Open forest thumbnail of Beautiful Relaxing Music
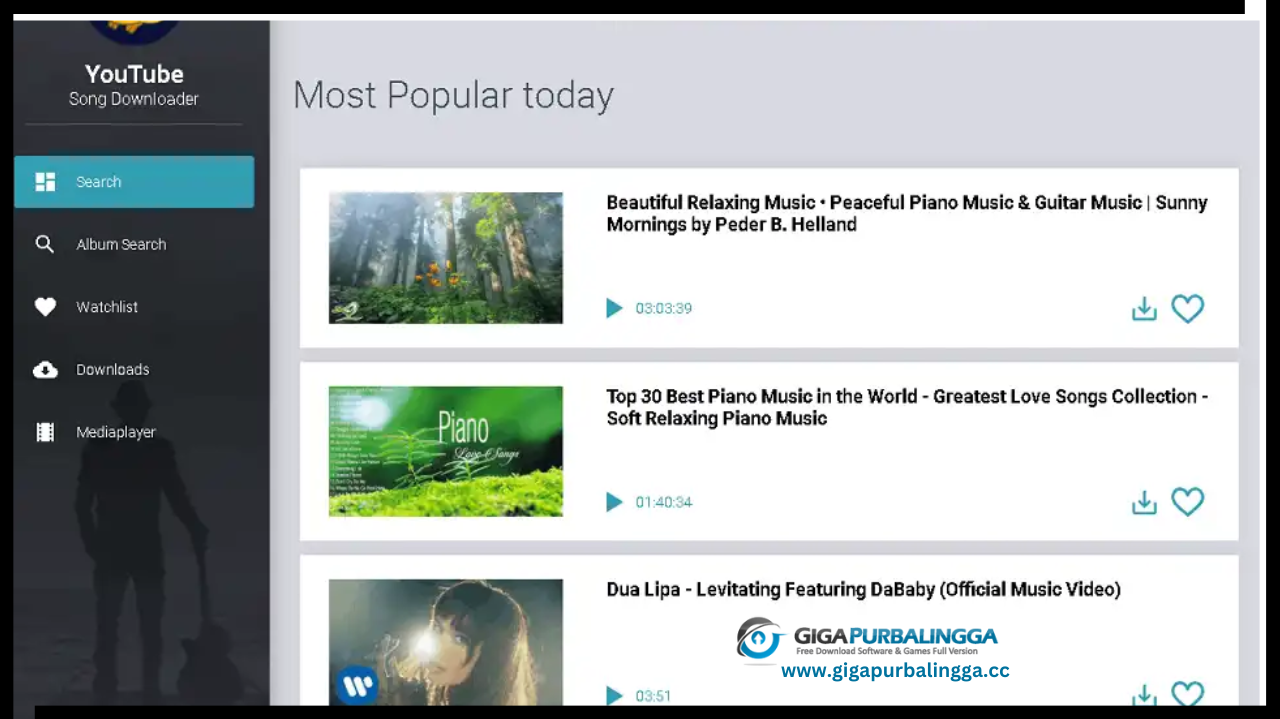 point(446,258)
